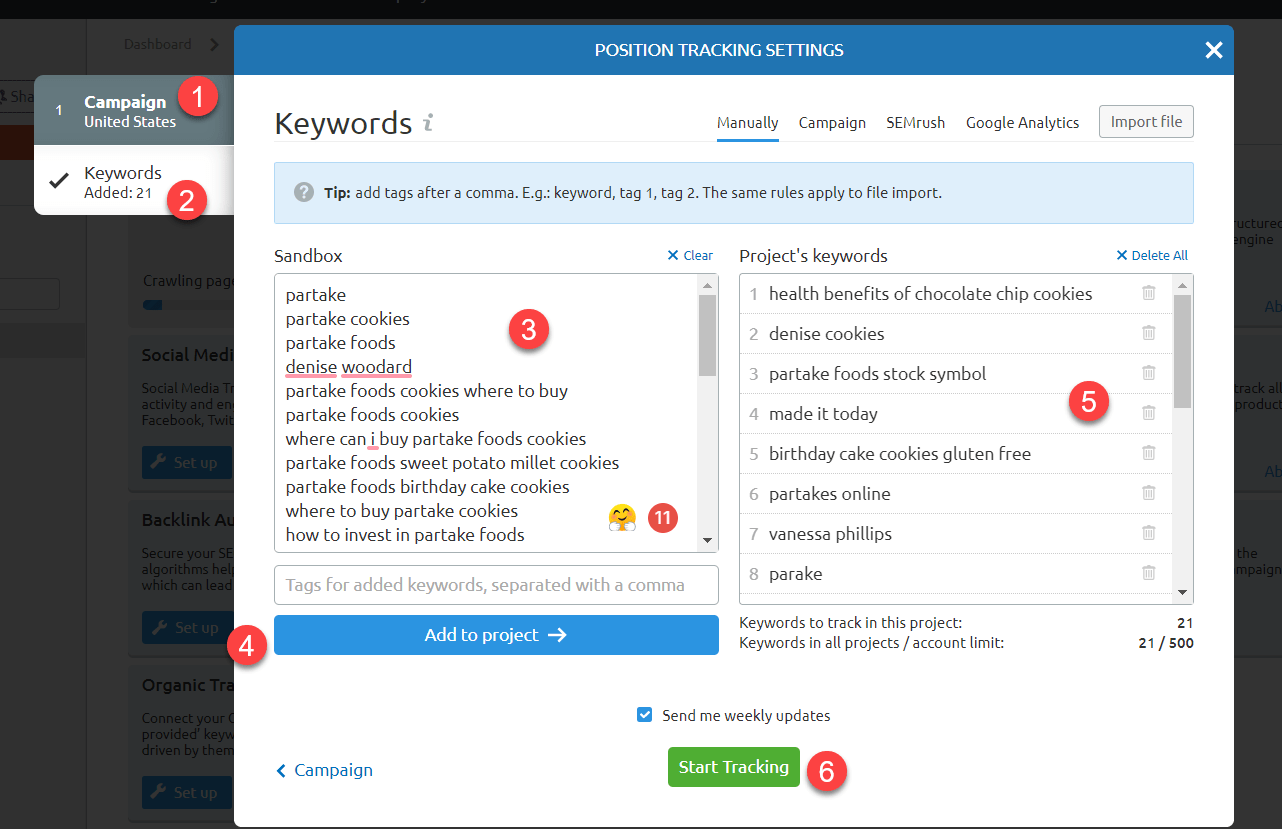Switch to the Campaign tab
1282x829 pixels.
[x=832, y=123]
